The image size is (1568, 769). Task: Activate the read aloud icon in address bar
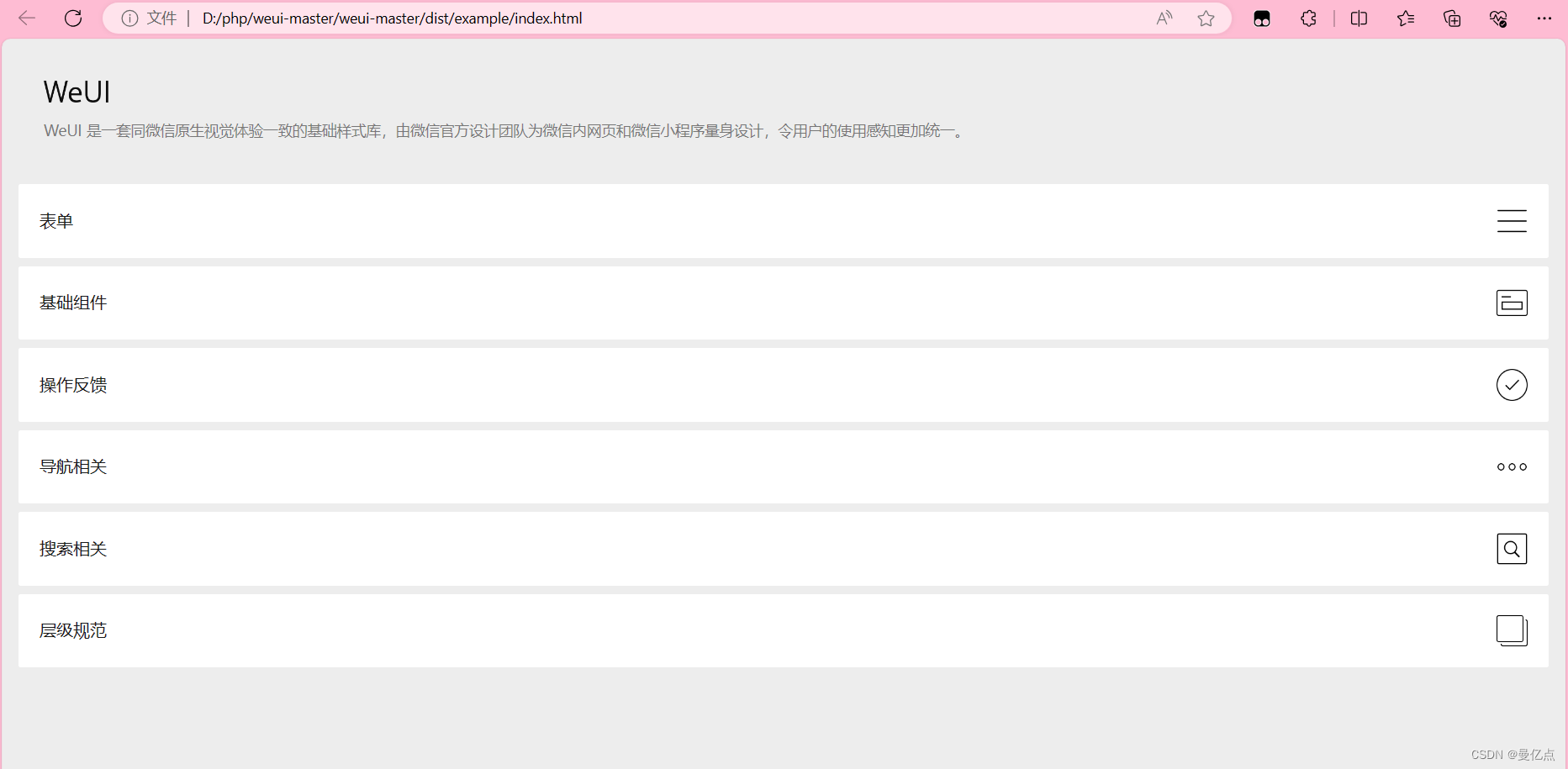click(1164, 18)
